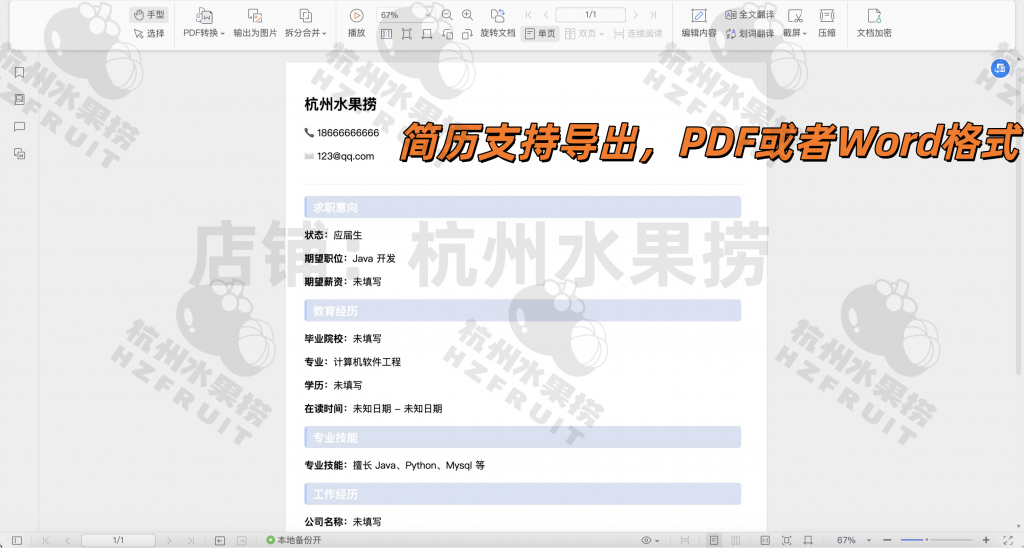Select the Hand tool (手型)
The image size is (1024, 548).
[149, 14]
